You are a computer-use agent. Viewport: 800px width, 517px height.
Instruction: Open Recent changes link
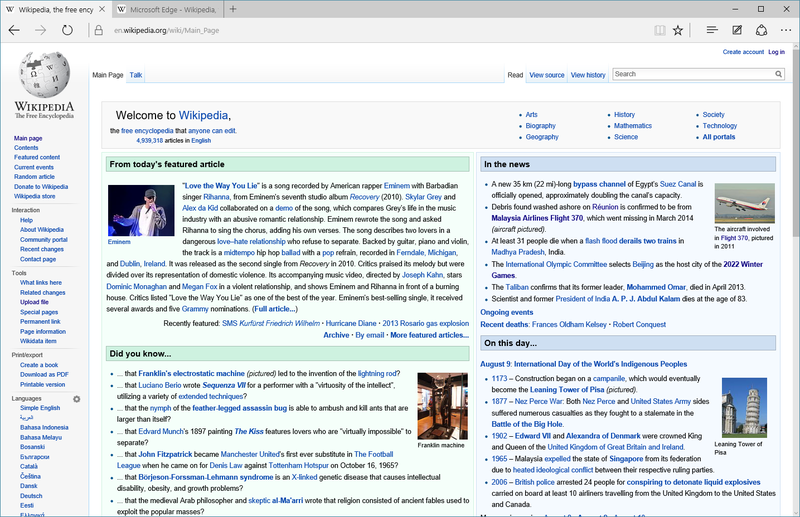[x=42, y=249]
